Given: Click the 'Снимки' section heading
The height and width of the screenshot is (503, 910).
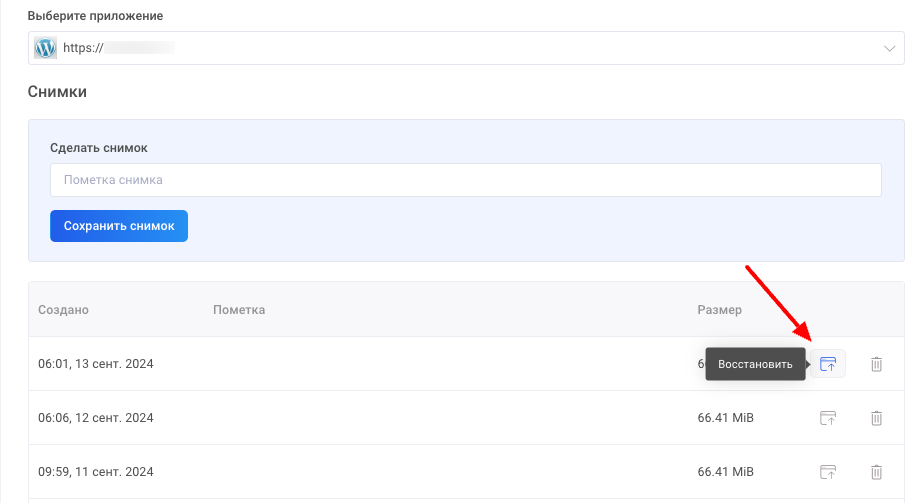Looking at the screenshot, I should click(57, 92).
